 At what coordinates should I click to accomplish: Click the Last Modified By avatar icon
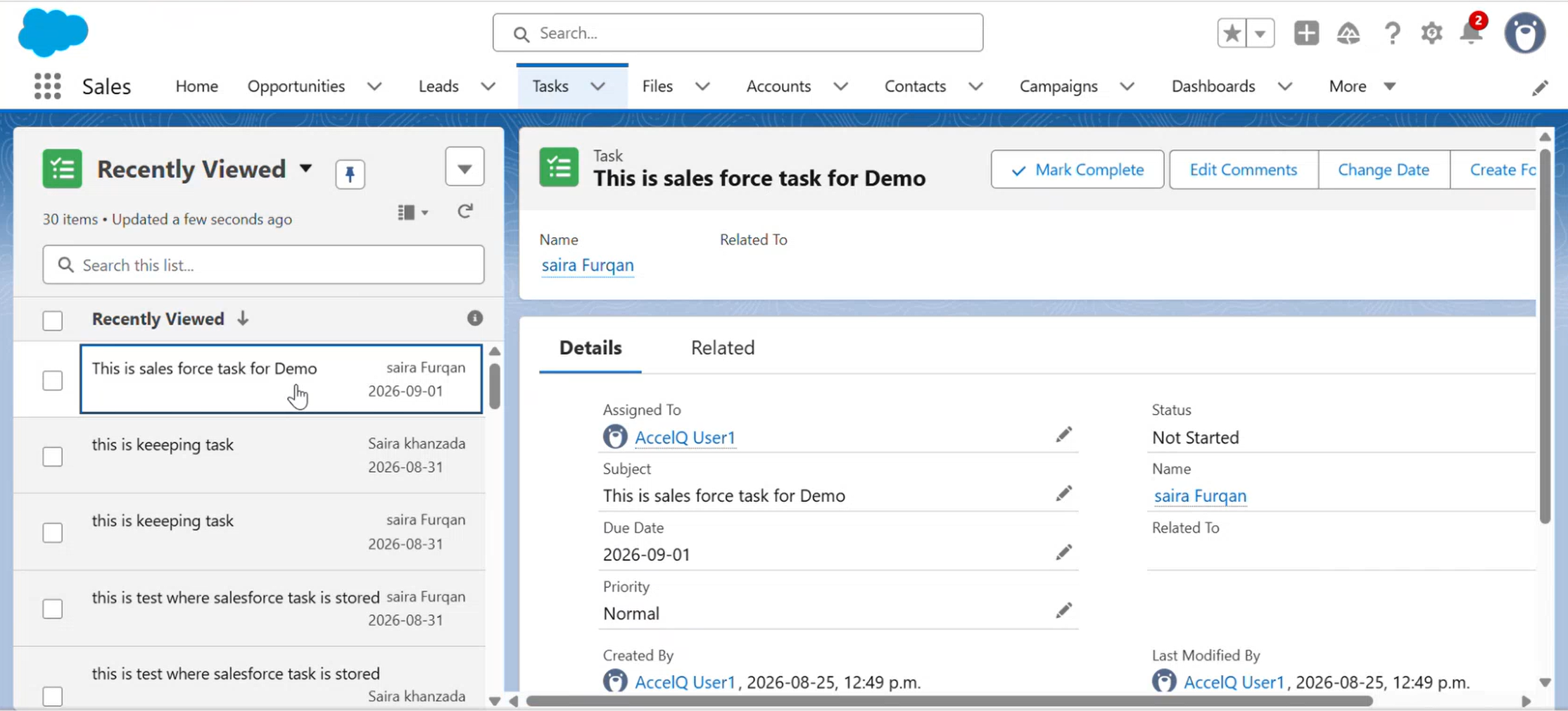coord(1164,681)
